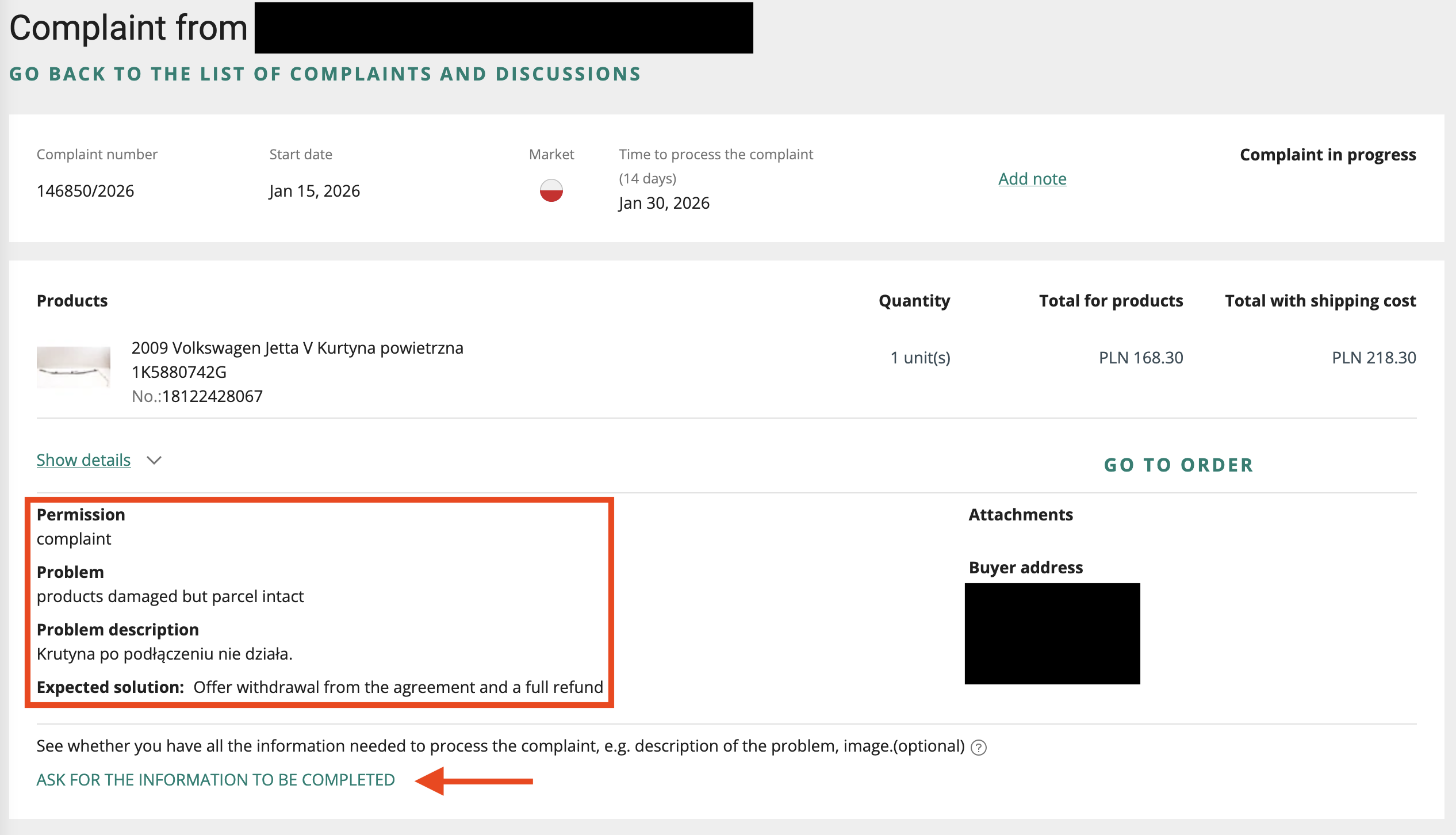Go back to the complaints and discussions list
1456x835 pixels.
[x=325, y=74]
